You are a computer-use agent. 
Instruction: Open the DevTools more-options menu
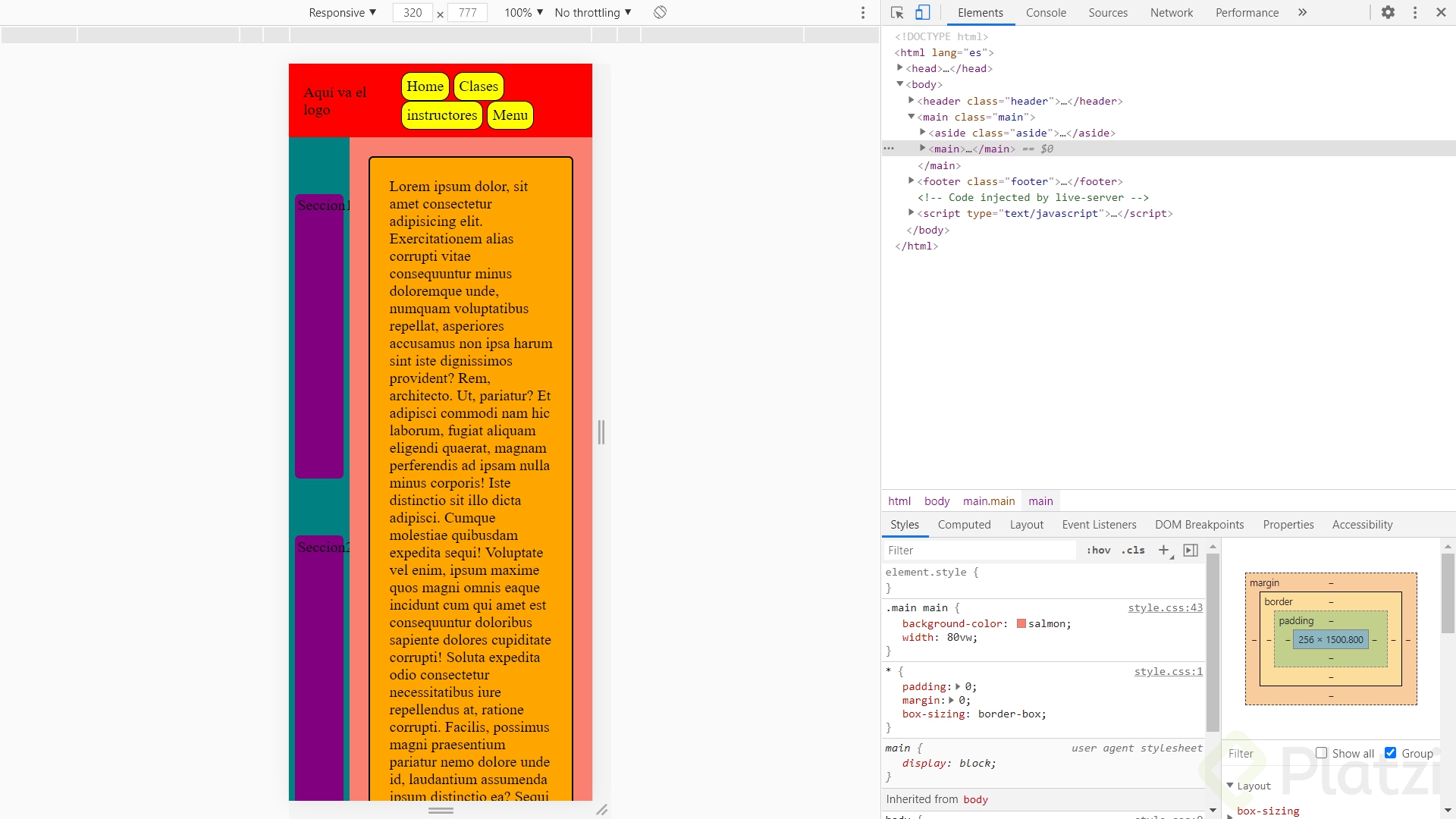[x=1415, y=13]
